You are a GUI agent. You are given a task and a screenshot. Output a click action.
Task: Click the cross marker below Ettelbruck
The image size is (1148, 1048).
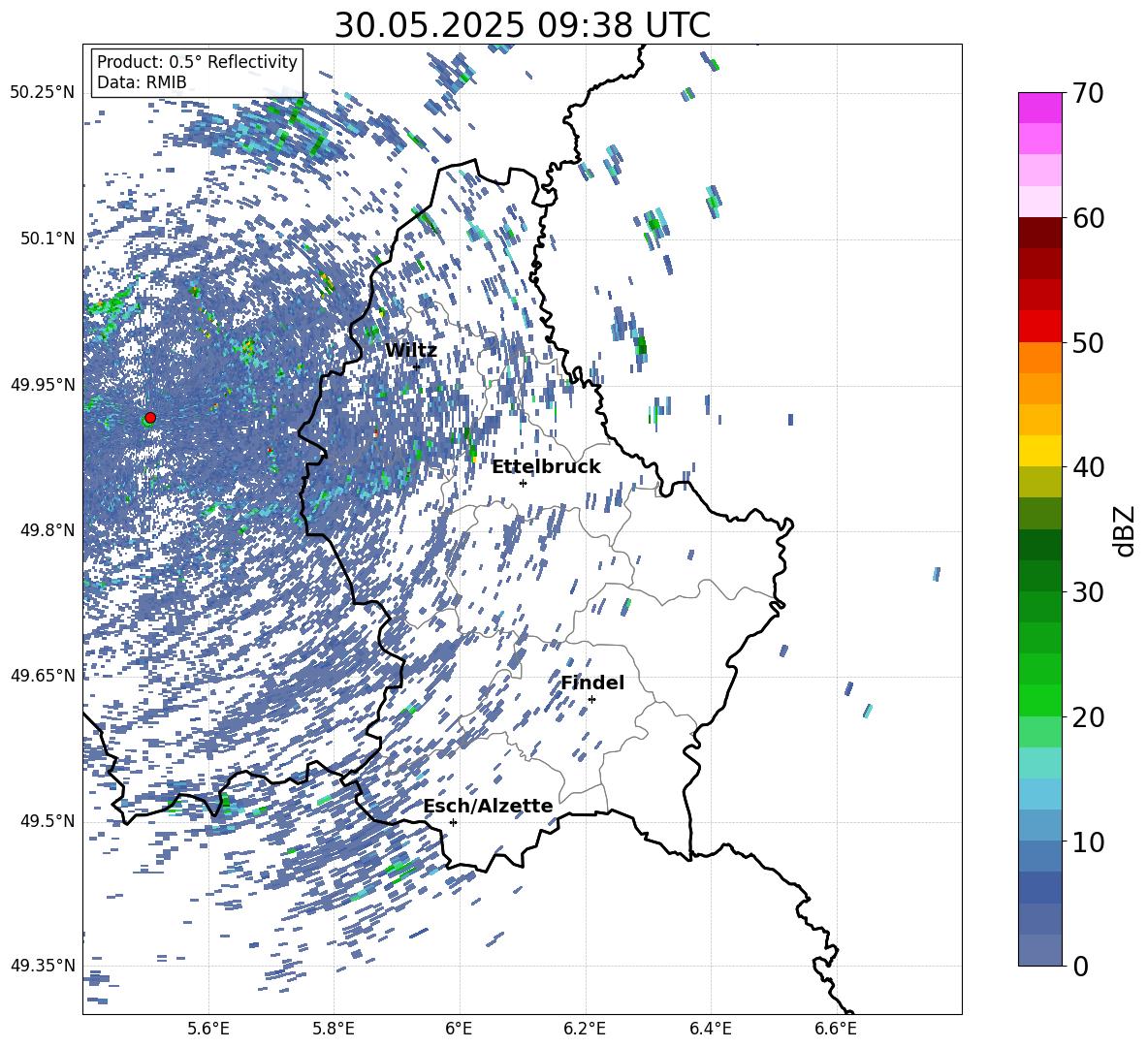tap(523, 483)
